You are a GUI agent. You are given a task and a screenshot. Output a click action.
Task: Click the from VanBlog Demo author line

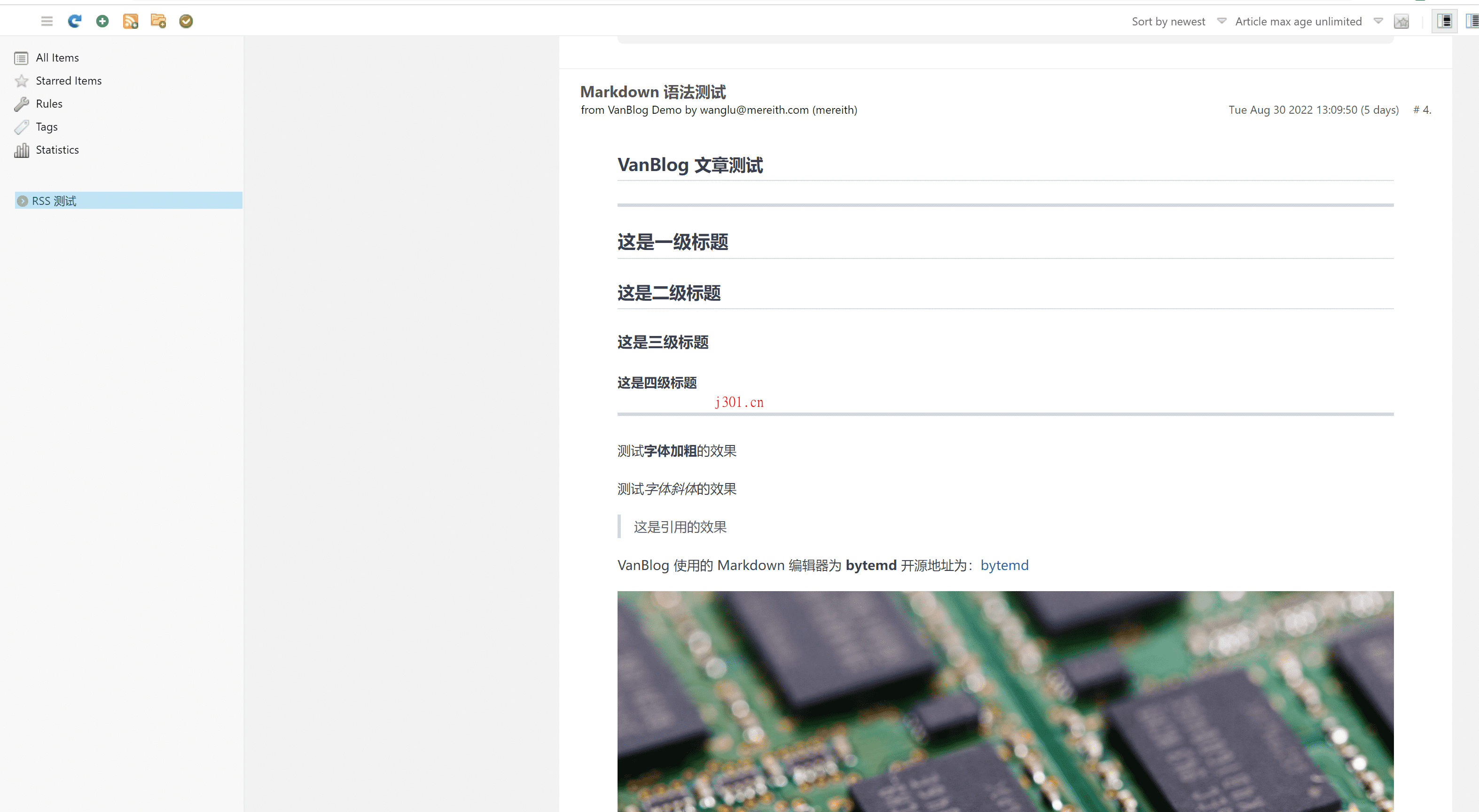[x=719, y=109]
